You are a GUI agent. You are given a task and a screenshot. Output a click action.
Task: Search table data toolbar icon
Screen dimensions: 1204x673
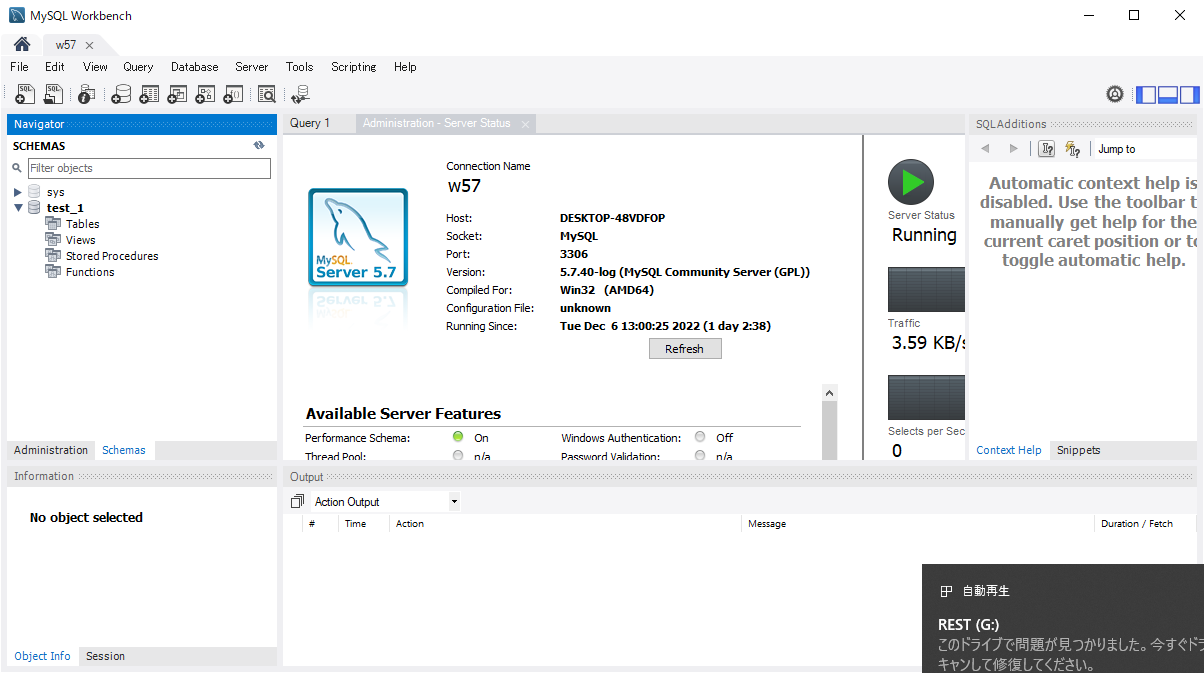(267, 94)
